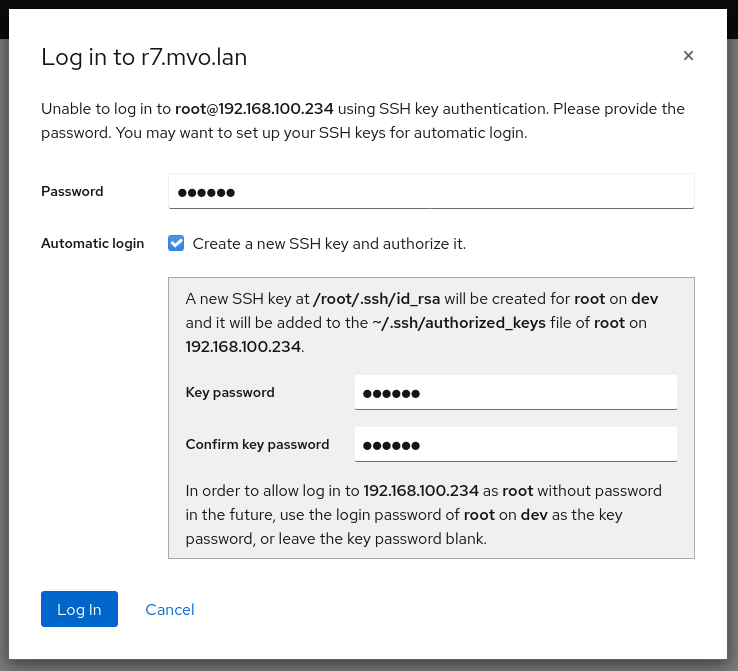The width and height of the screenshot is (738, 671).
Task: Click into the Password input field
Action: 430,191
